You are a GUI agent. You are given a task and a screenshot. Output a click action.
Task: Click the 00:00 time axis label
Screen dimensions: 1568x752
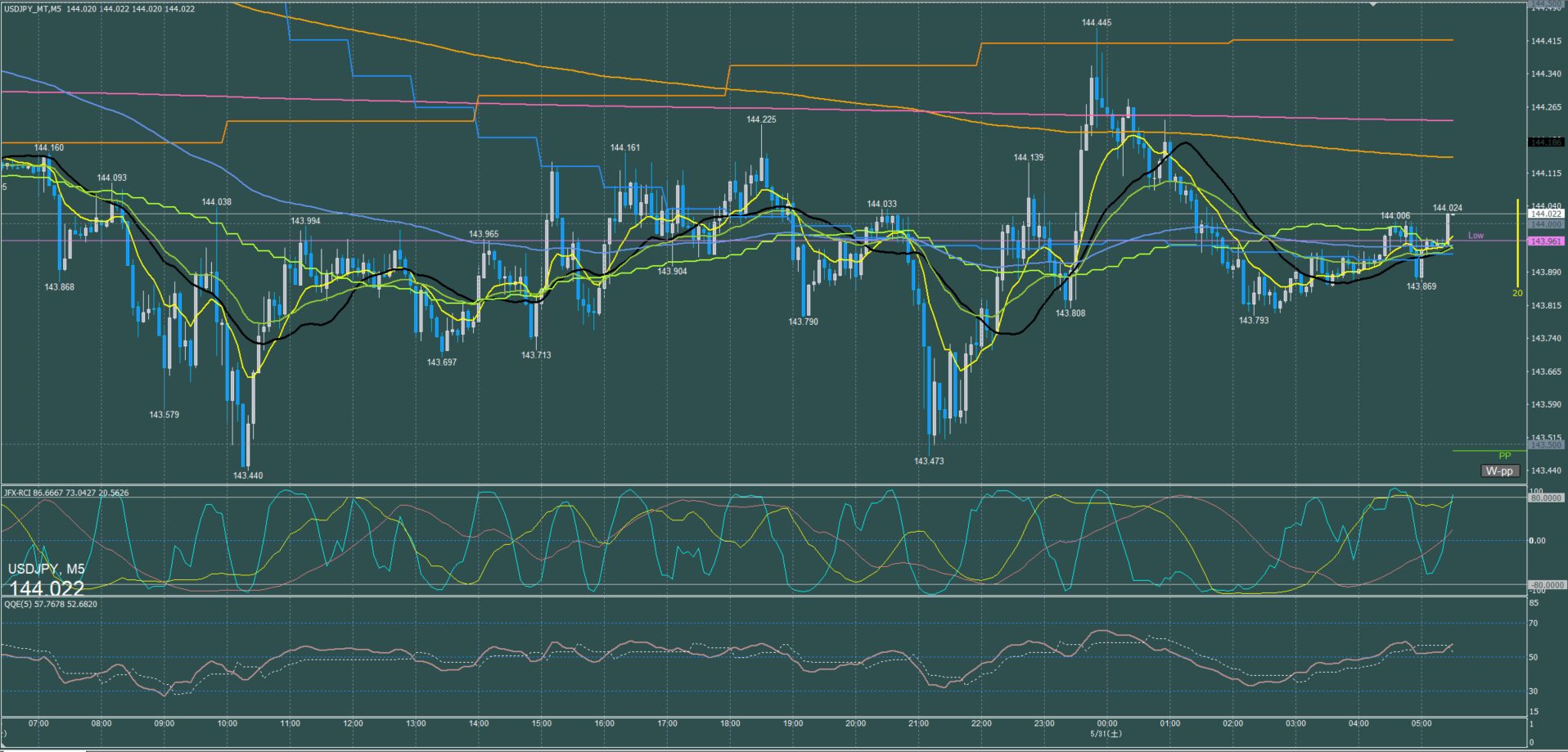(x=1107, y=723)
